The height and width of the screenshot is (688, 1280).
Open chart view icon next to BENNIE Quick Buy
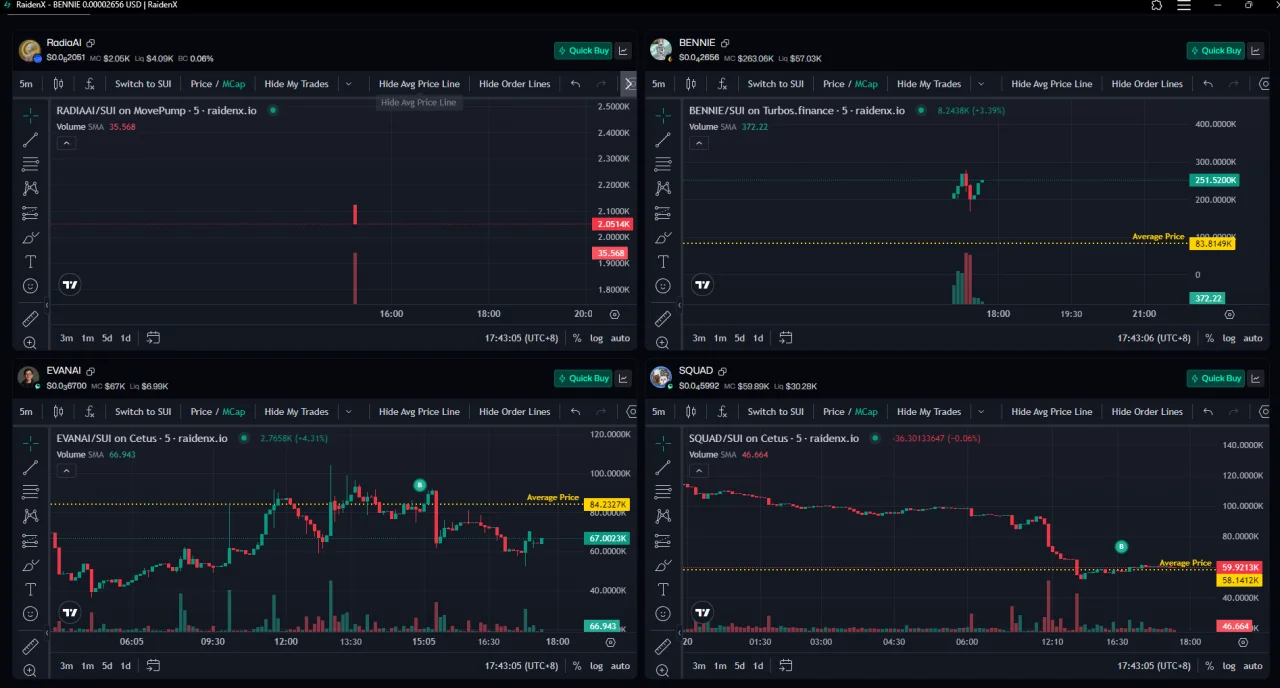(1256, 50)
